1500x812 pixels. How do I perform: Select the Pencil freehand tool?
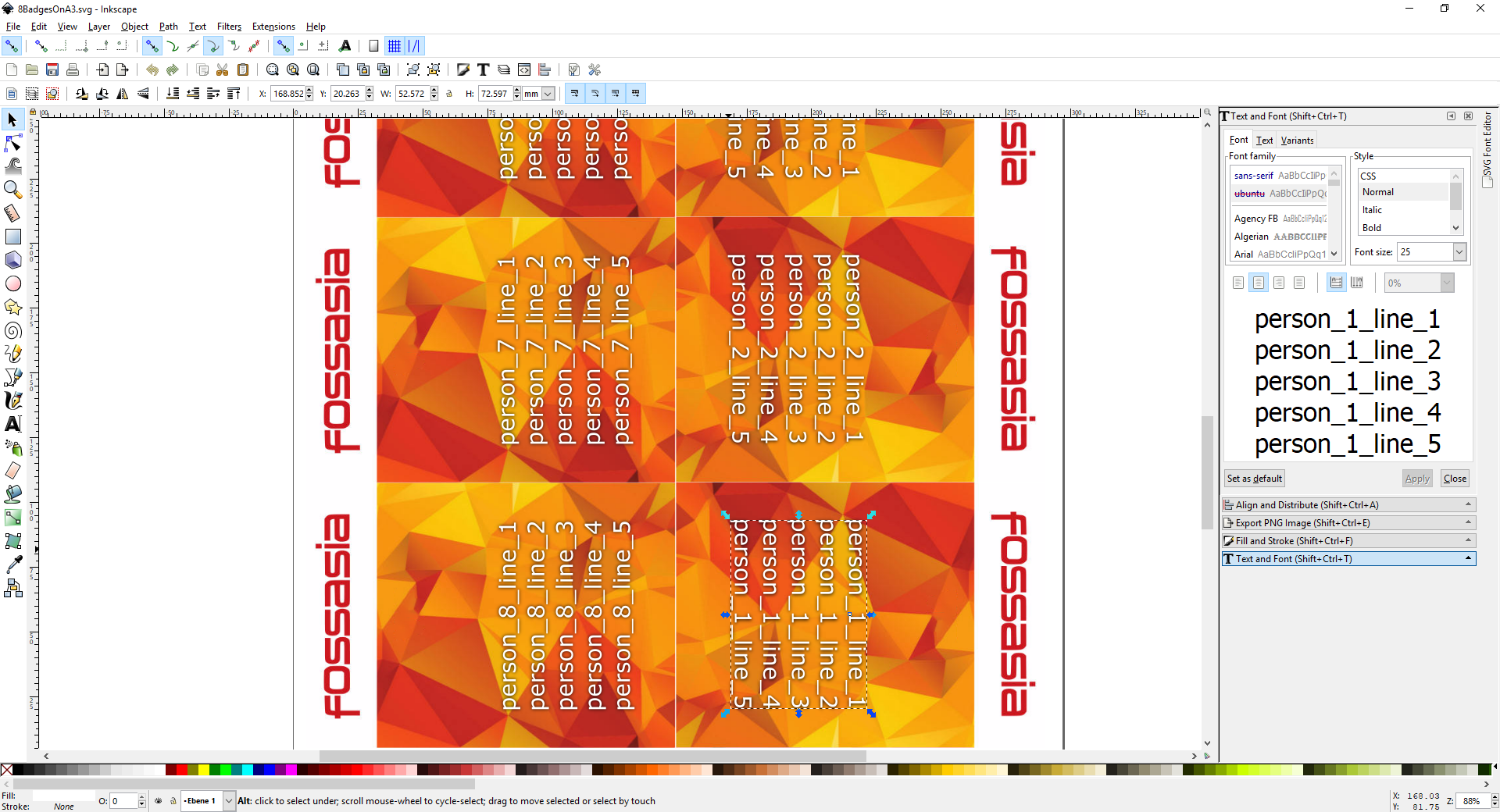(12, 354)
